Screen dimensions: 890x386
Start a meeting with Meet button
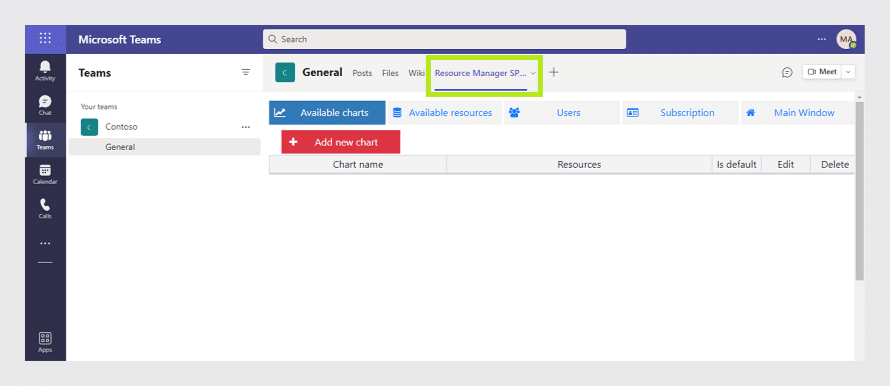[x=823, y=72]
